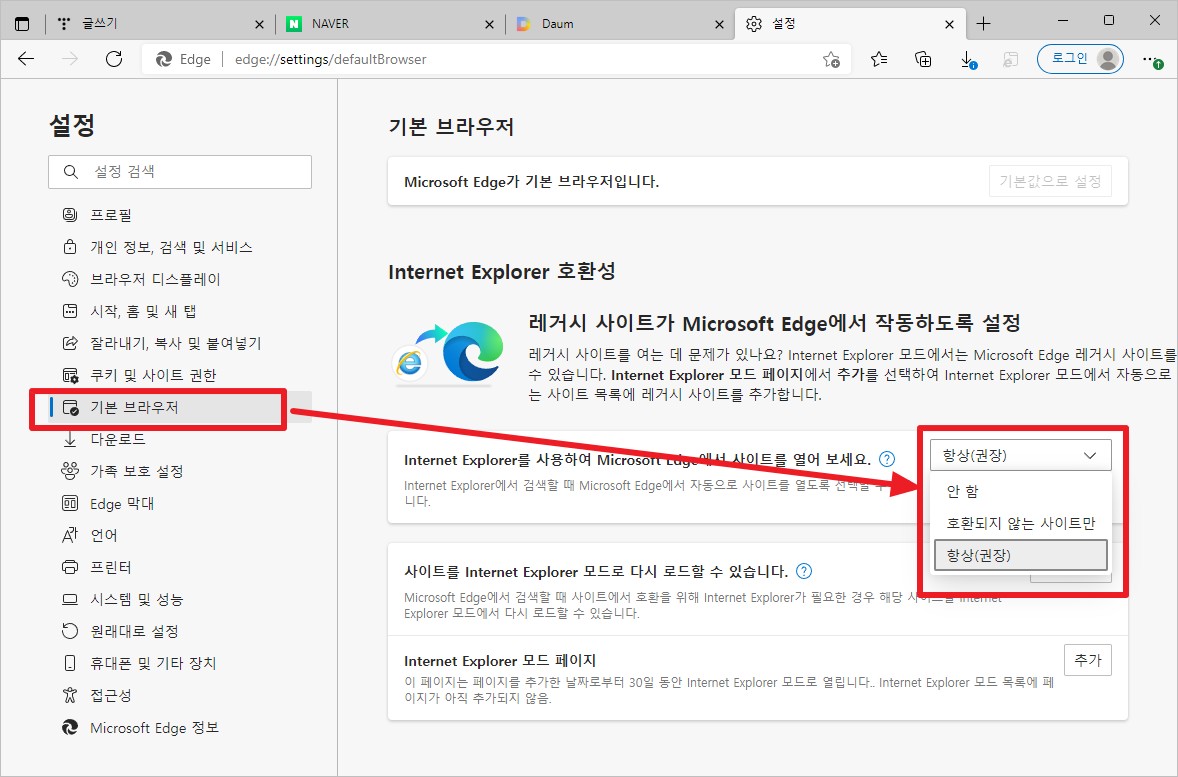The image size is (1178, 777).
Task: Open 언어 settings section
Action: (x=180, y=535)
